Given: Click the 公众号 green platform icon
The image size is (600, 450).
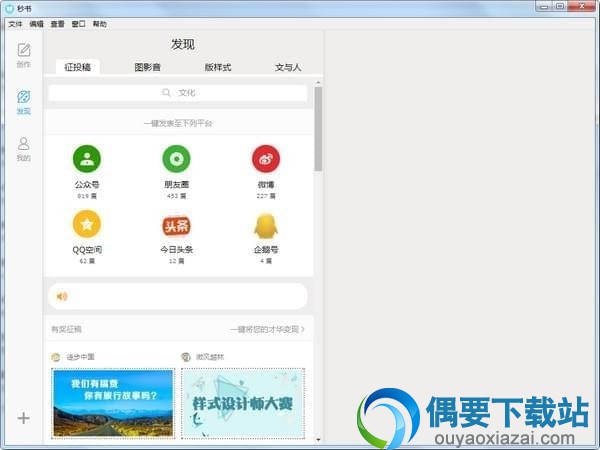Looking at the screenshot, I should [x=87, y=159].
